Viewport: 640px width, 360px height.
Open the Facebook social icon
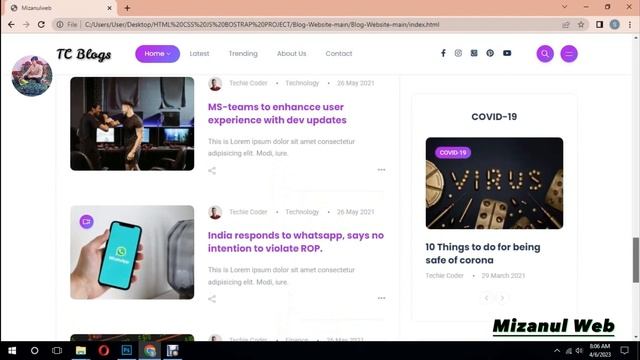[443, 53]
